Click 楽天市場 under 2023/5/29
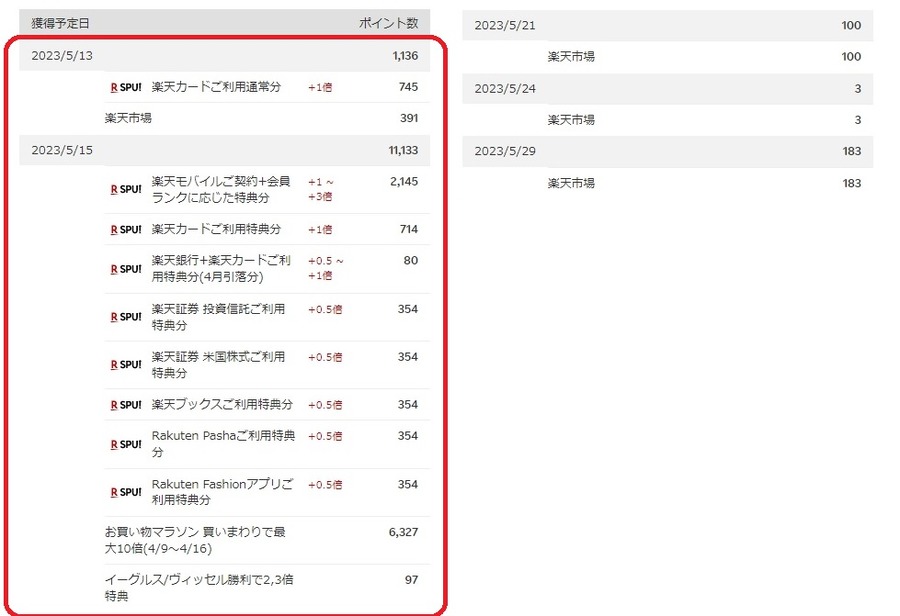 (571, 183)
